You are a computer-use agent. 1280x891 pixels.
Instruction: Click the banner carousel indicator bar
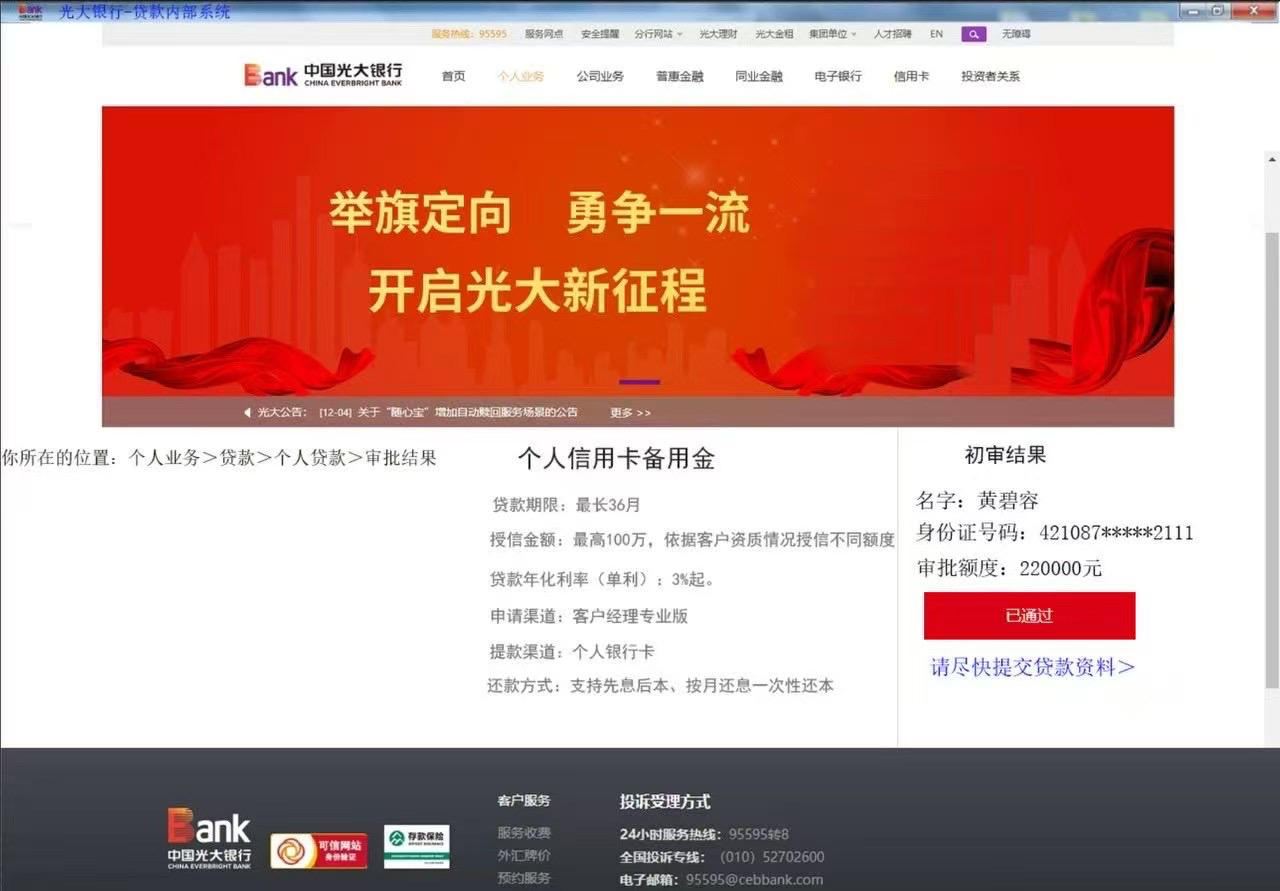coord(639,382)
